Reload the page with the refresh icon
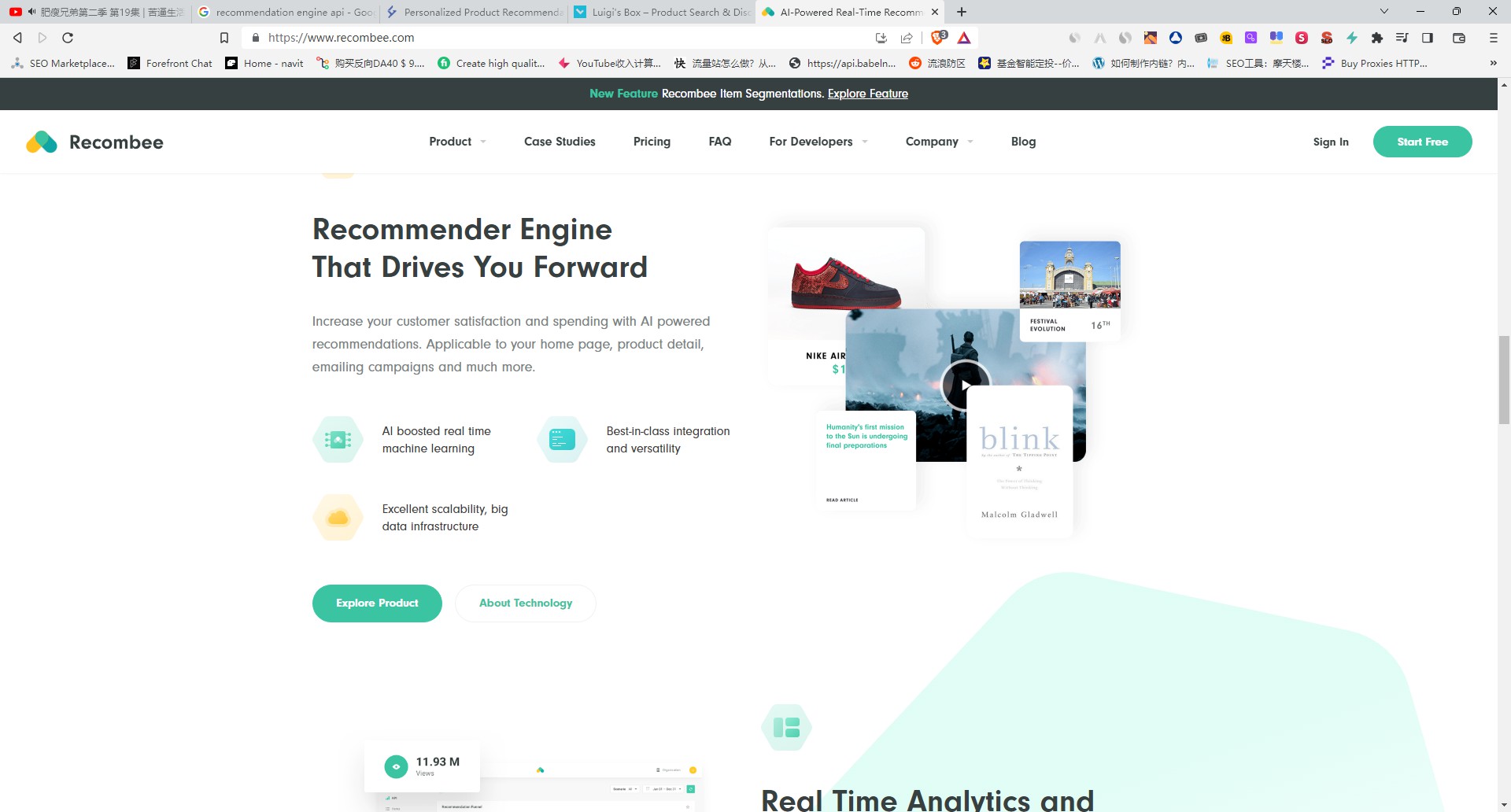Screen dimensions: 1511x812 point(68,38)
